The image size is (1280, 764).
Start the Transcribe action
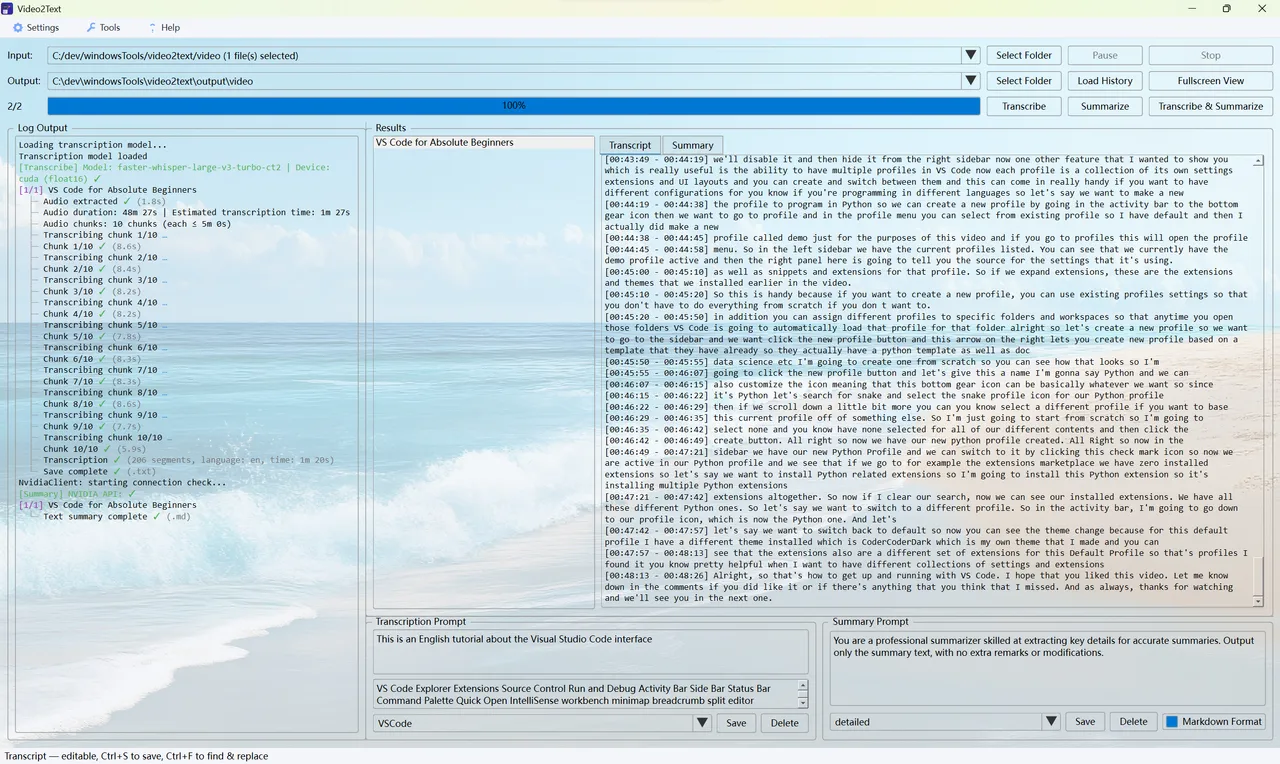1024,106
